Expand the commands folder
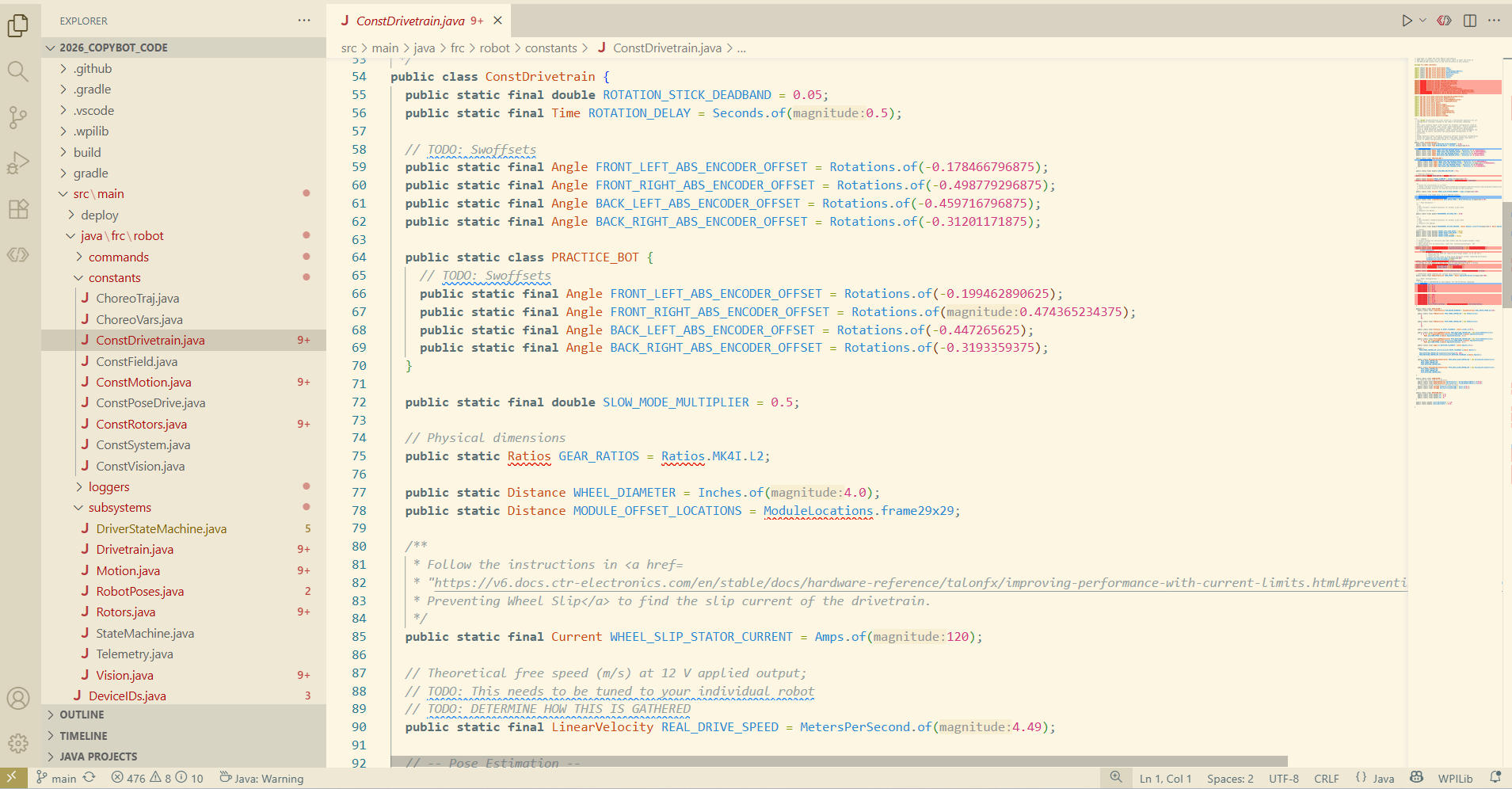Viewport: 1512px width, 789px height. click(x=184, y=257)
